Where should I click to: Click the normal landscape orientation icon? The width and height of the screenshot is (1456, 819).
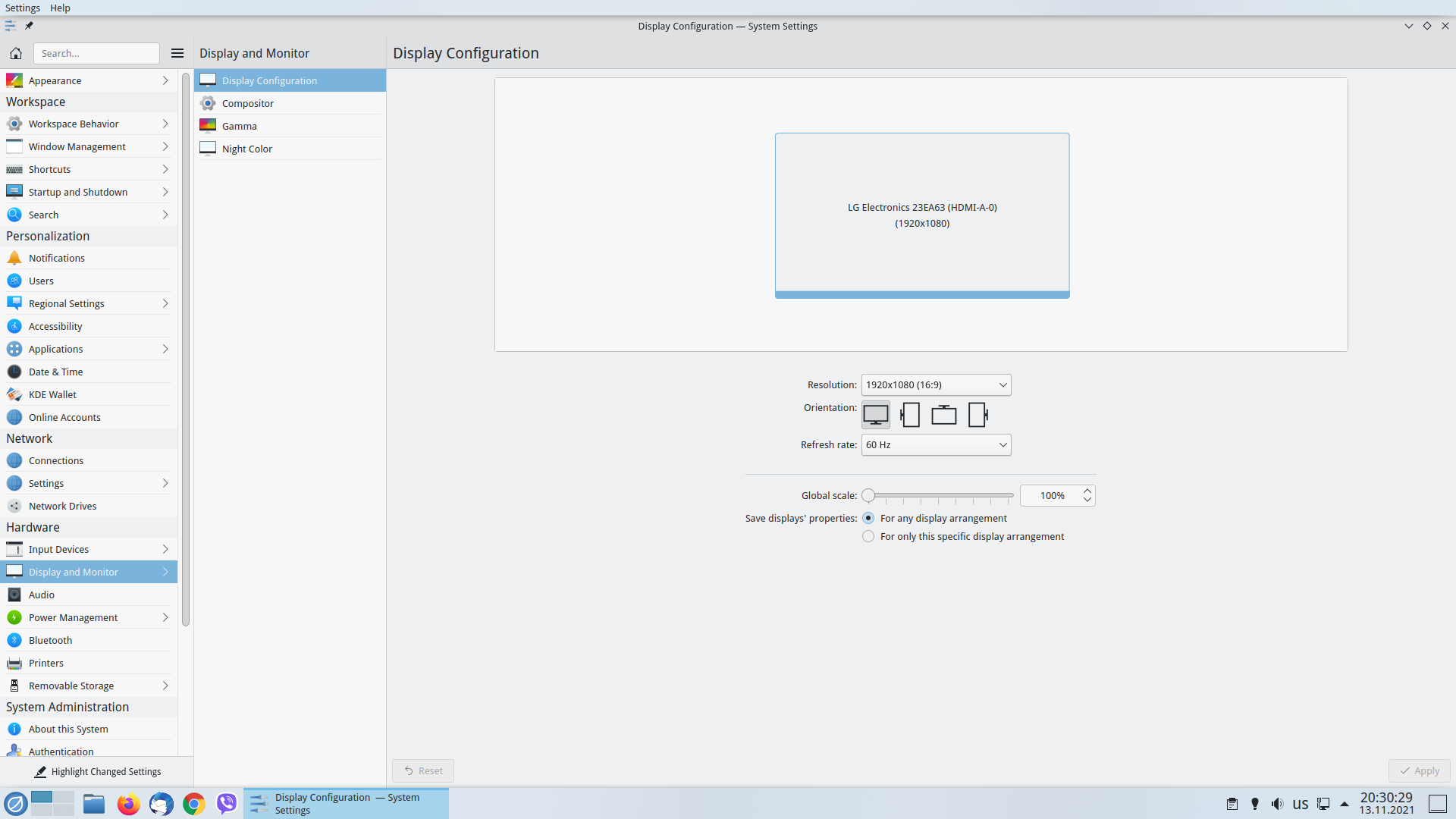pyautogui.click(x=876, y=415)
